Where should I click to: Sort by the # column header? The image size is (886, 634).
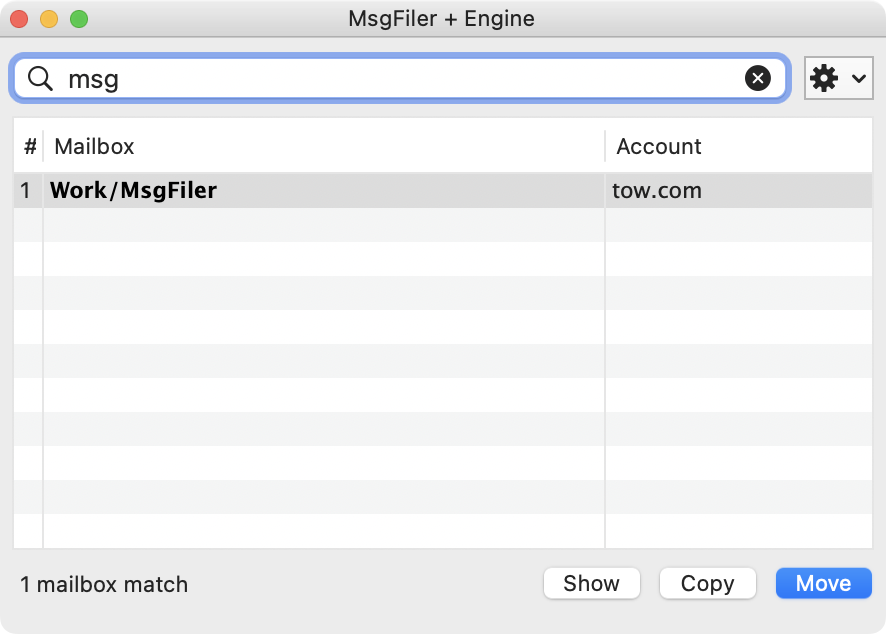(30, 147)
